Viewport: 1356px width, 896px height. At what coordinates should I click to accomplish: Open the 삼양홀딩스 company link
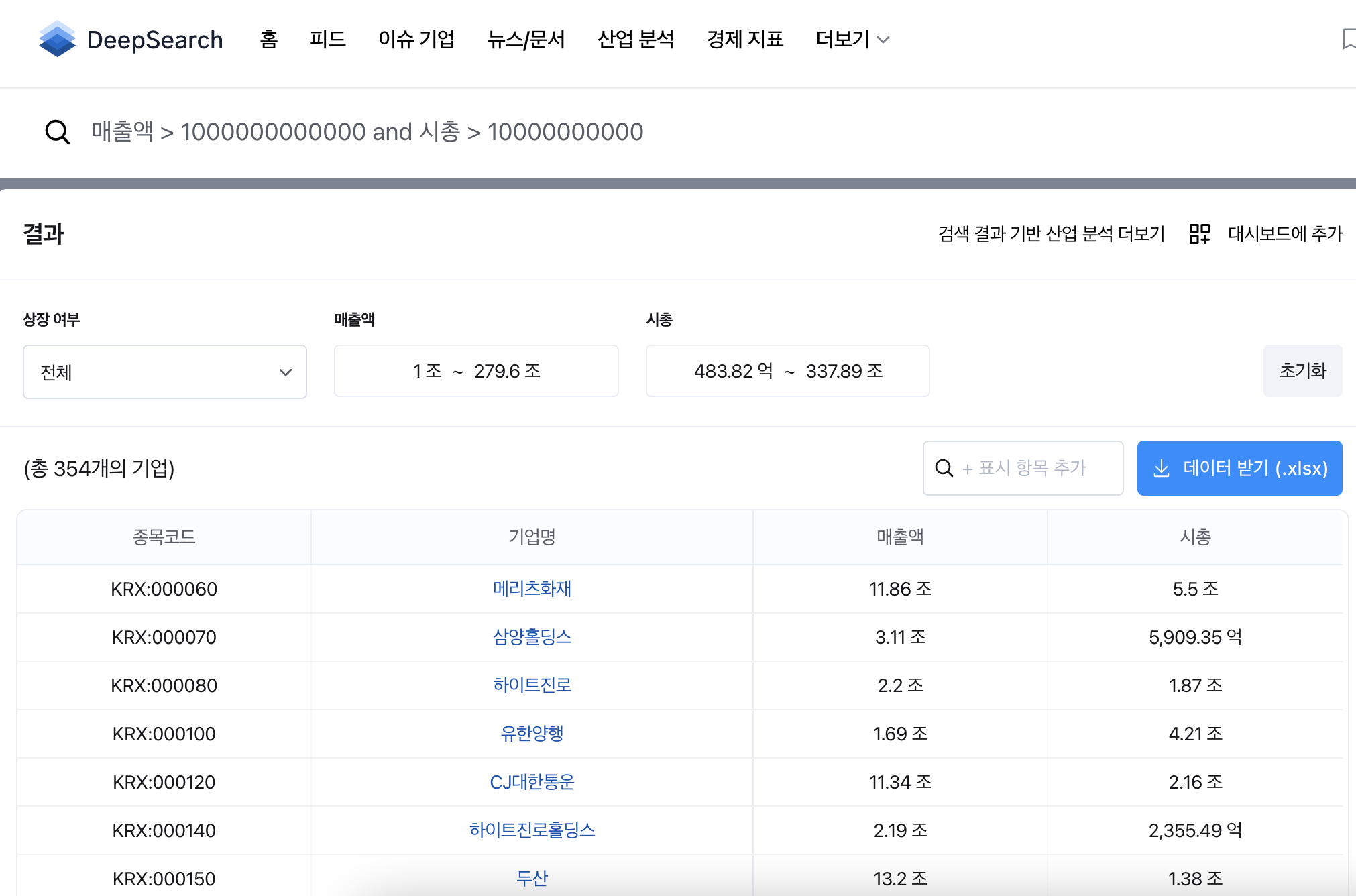click(532, 637)
